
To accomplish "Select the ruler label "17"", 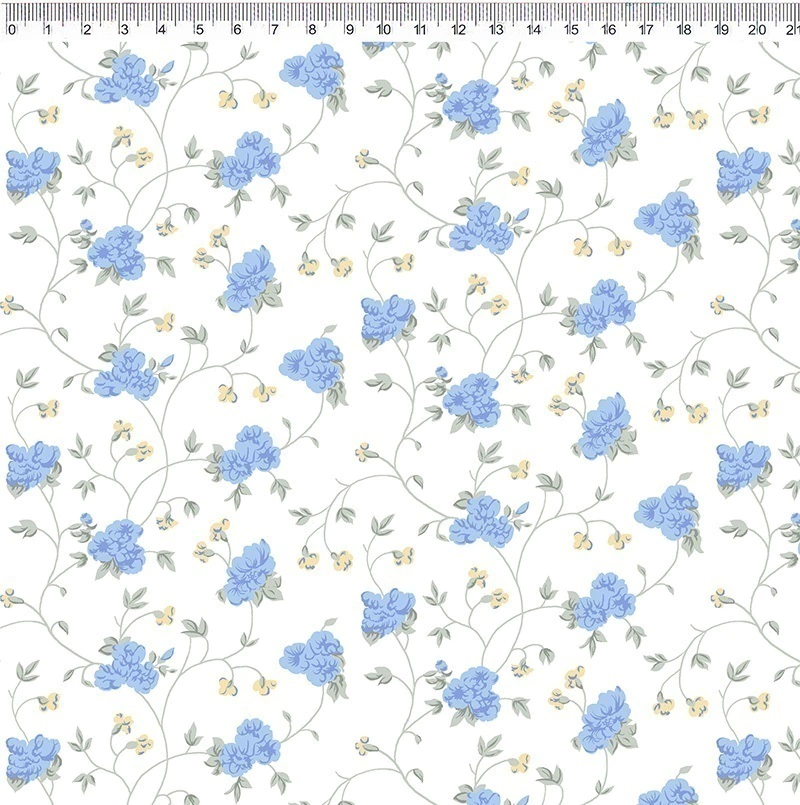I will (646, 29).
